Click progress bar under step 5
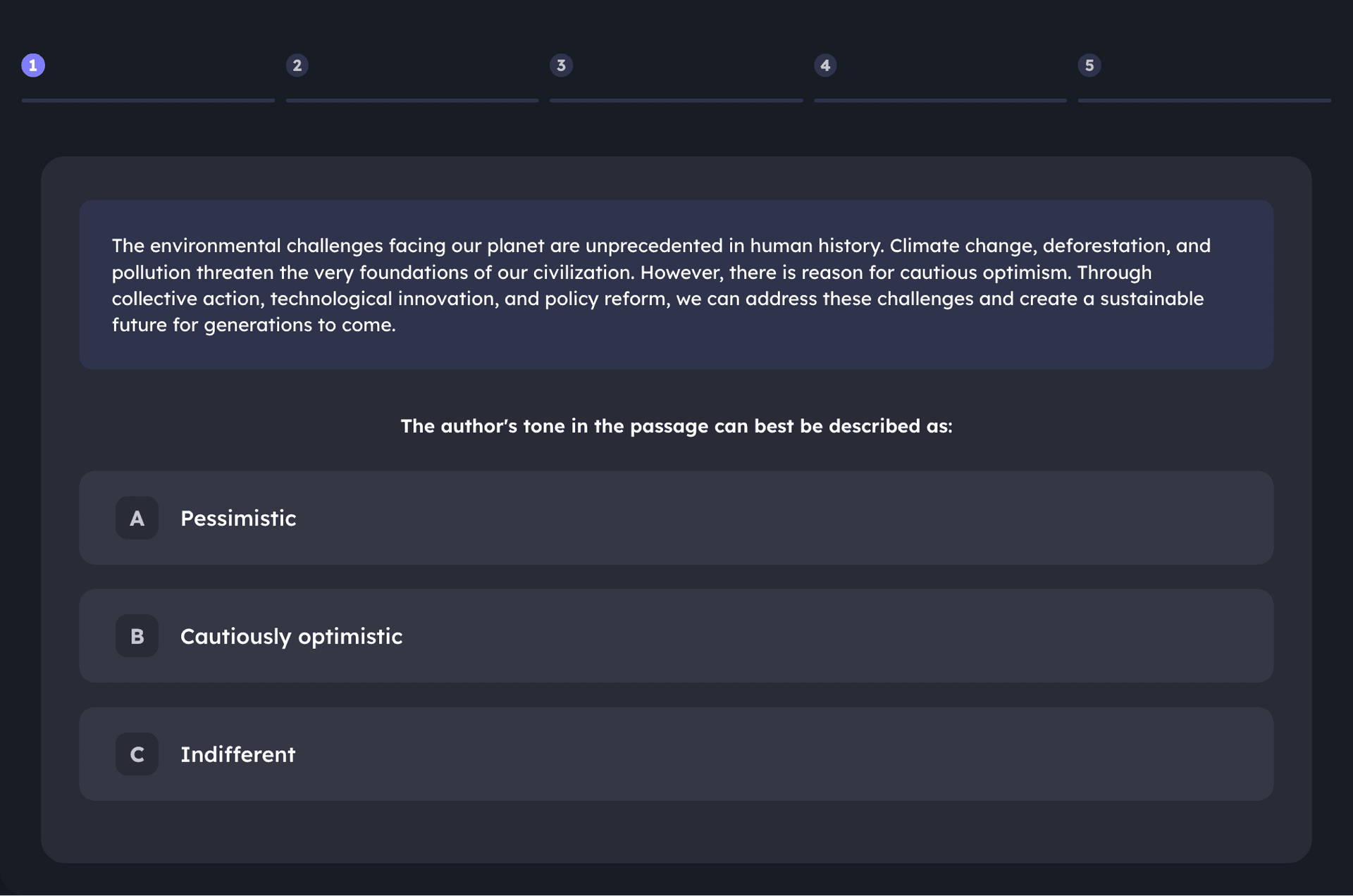 (x=1204, y=101)
